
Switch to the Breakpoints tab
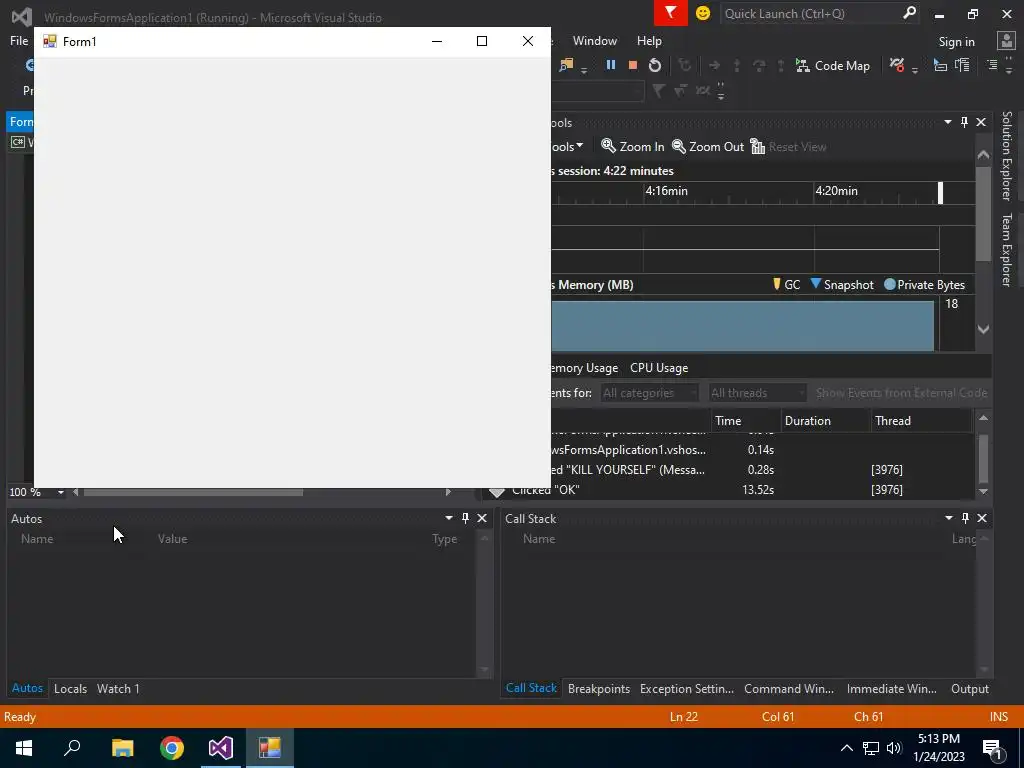(599, 688)
